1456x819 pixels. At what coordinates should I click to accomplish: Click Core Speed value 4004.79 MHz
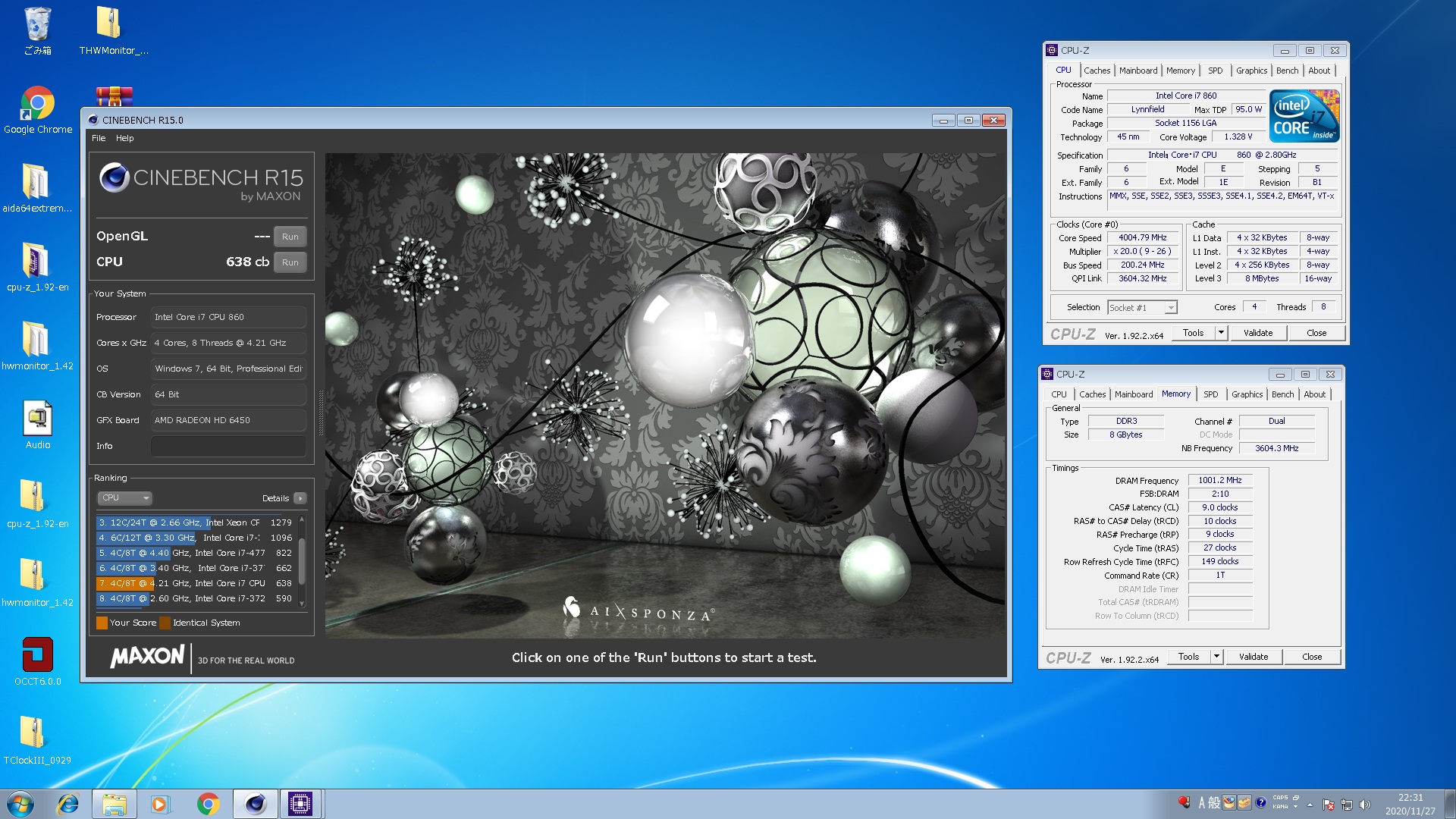tap(1143, 237)
